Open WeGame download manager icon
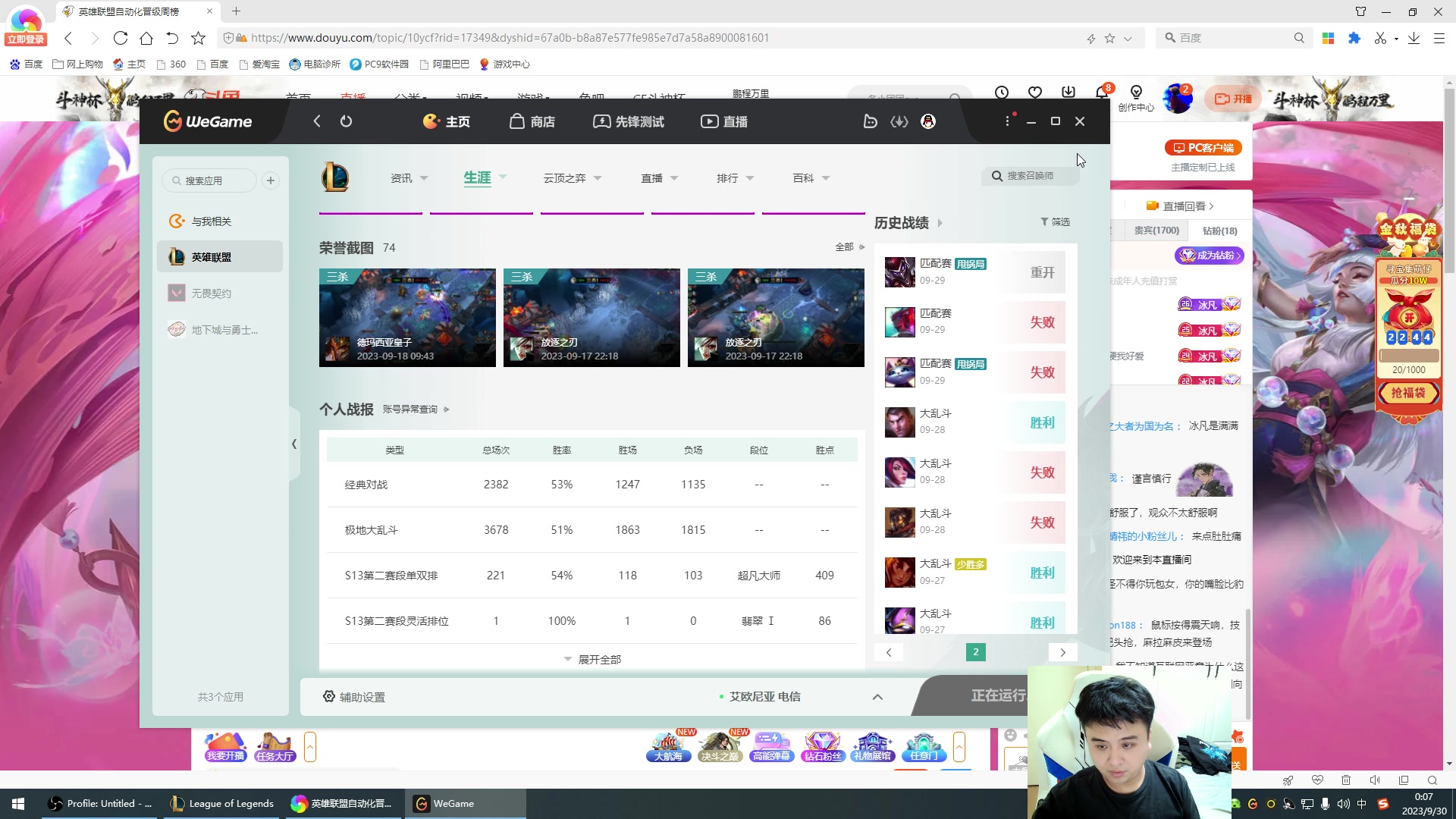1456x819 pixels. [x=899, y=121]
